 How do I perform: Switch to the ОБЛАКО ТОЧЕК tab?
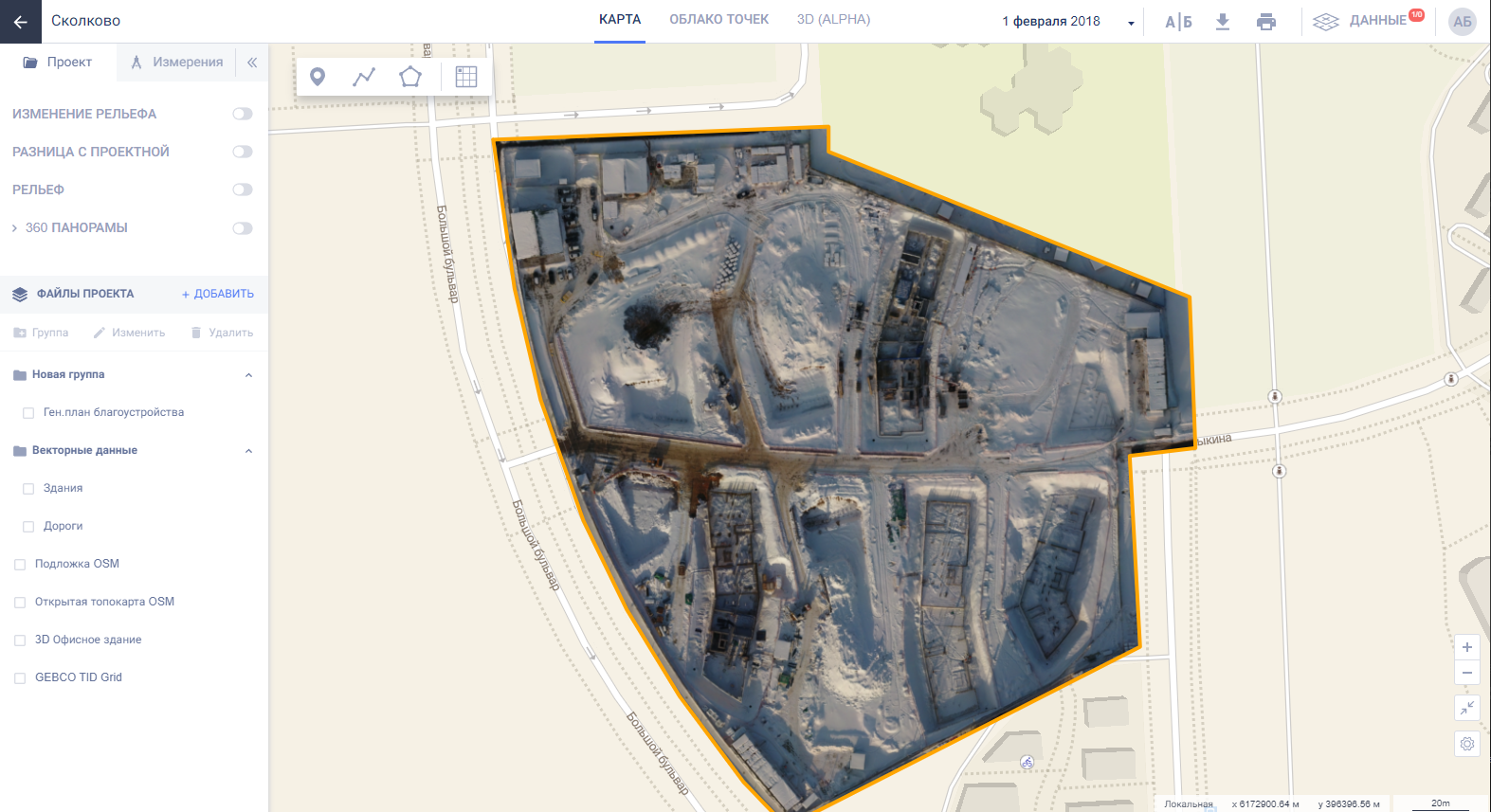click(x=718, y=20)
